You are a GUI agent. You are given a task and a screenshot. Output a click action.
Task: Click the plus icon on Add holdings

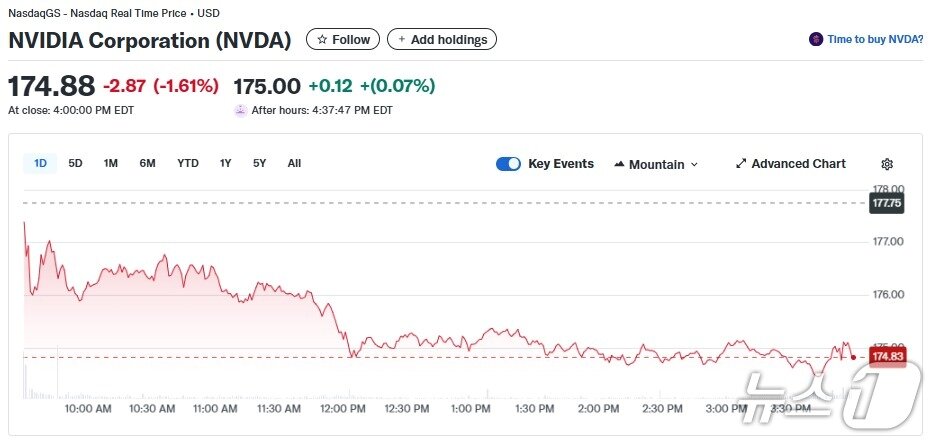402,40
